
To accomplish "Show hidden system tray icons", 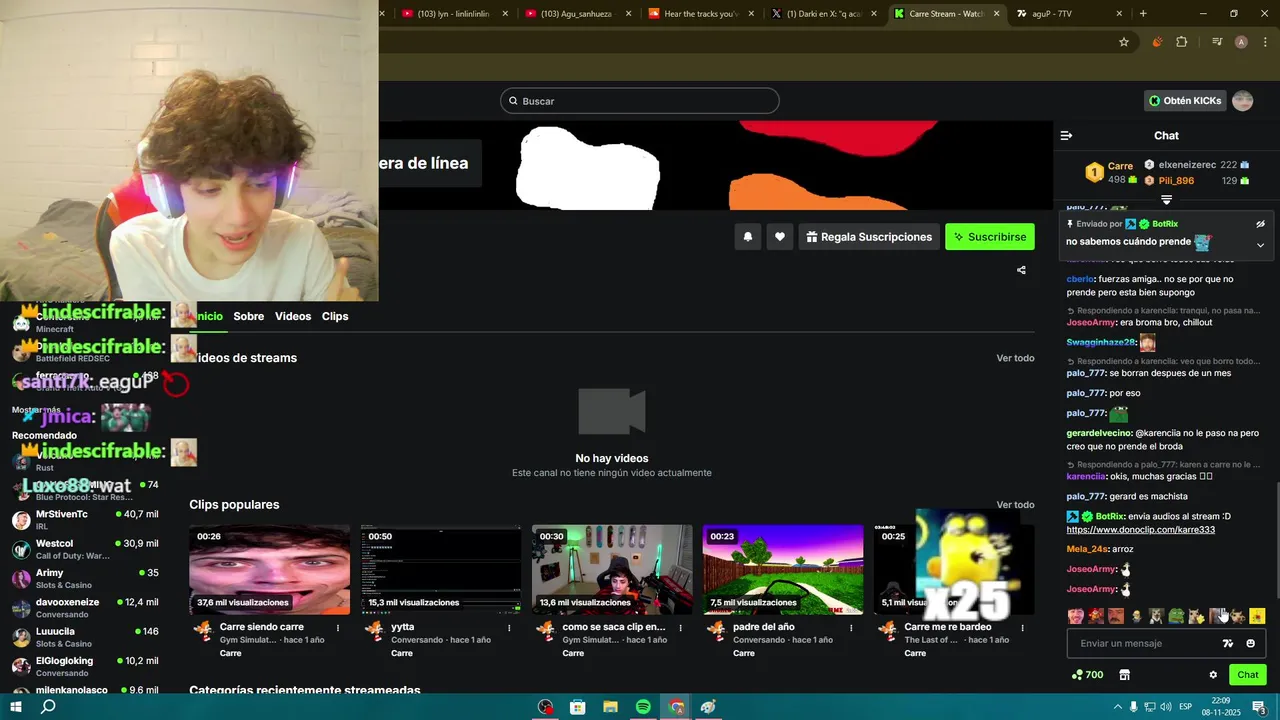I will point(1118,707).
